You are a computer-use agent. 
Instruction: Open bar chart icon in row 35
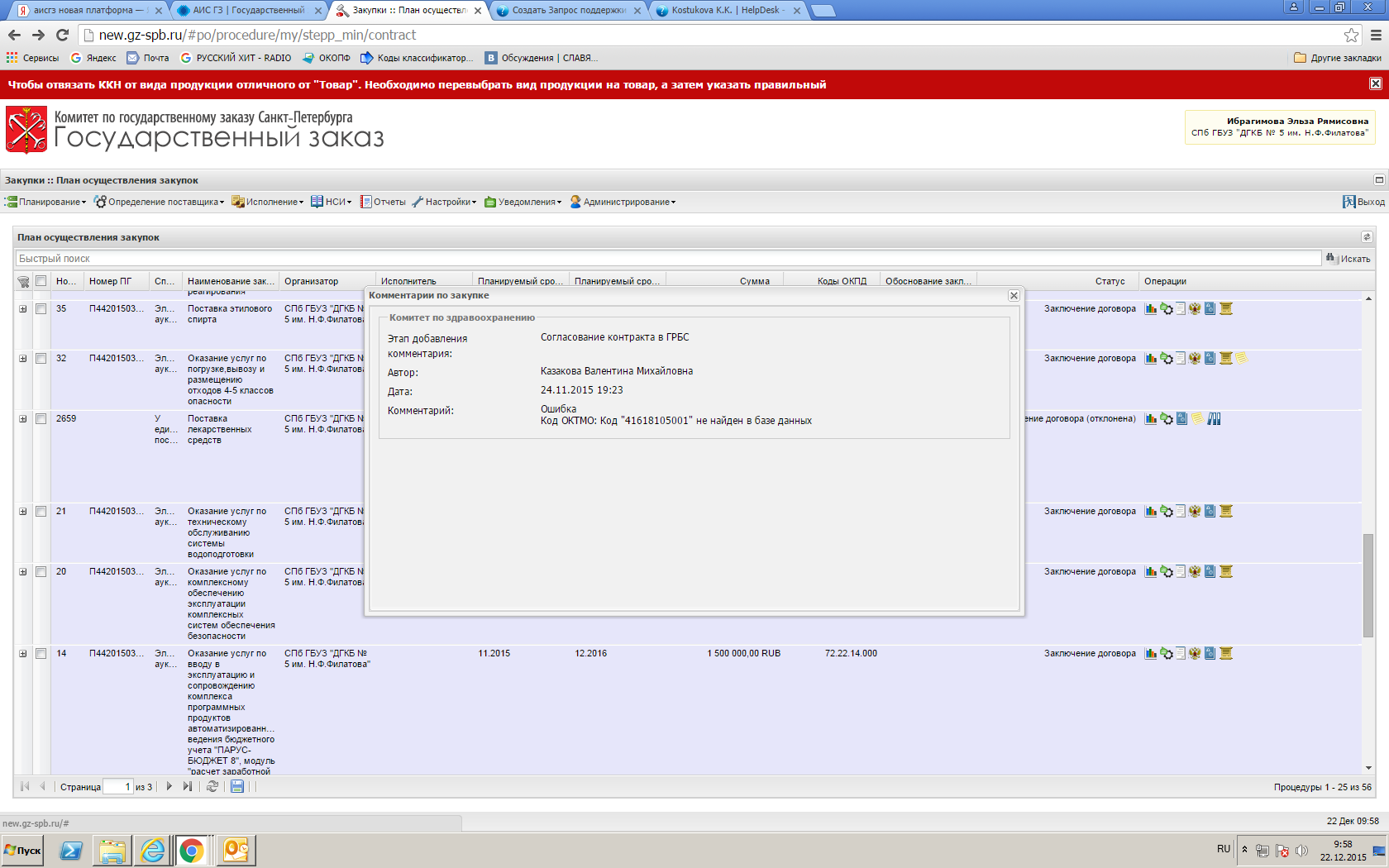point(1150,309)
